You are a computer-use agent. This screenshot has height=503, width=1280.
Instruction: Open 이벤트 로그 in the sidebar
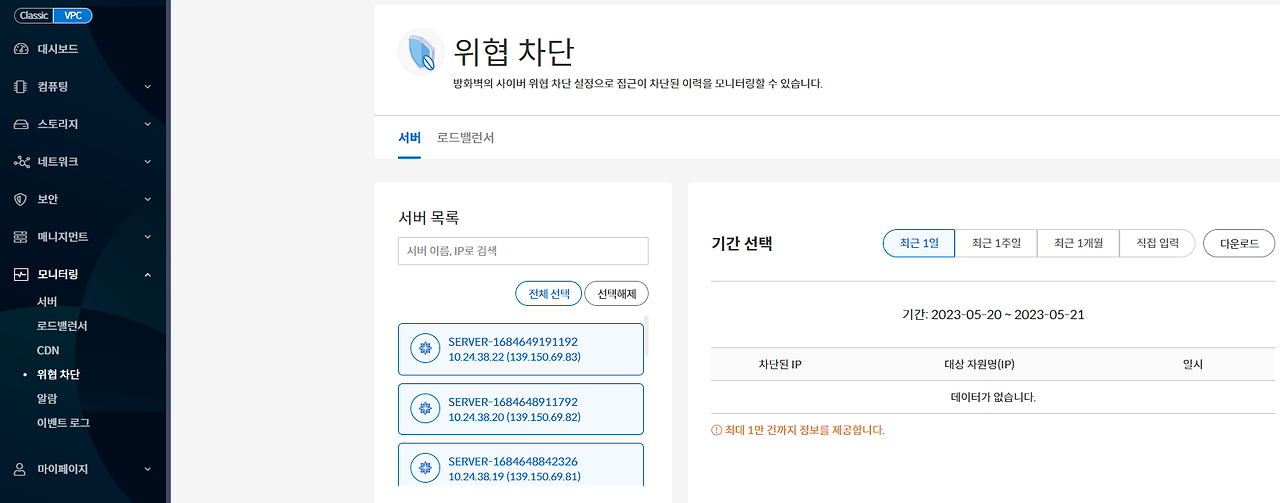[63, 423]
